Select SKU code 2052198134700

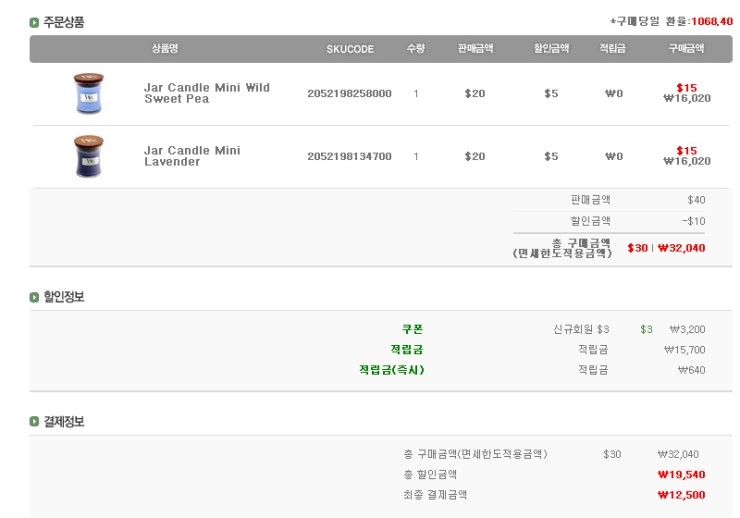(x=349, y=156)
